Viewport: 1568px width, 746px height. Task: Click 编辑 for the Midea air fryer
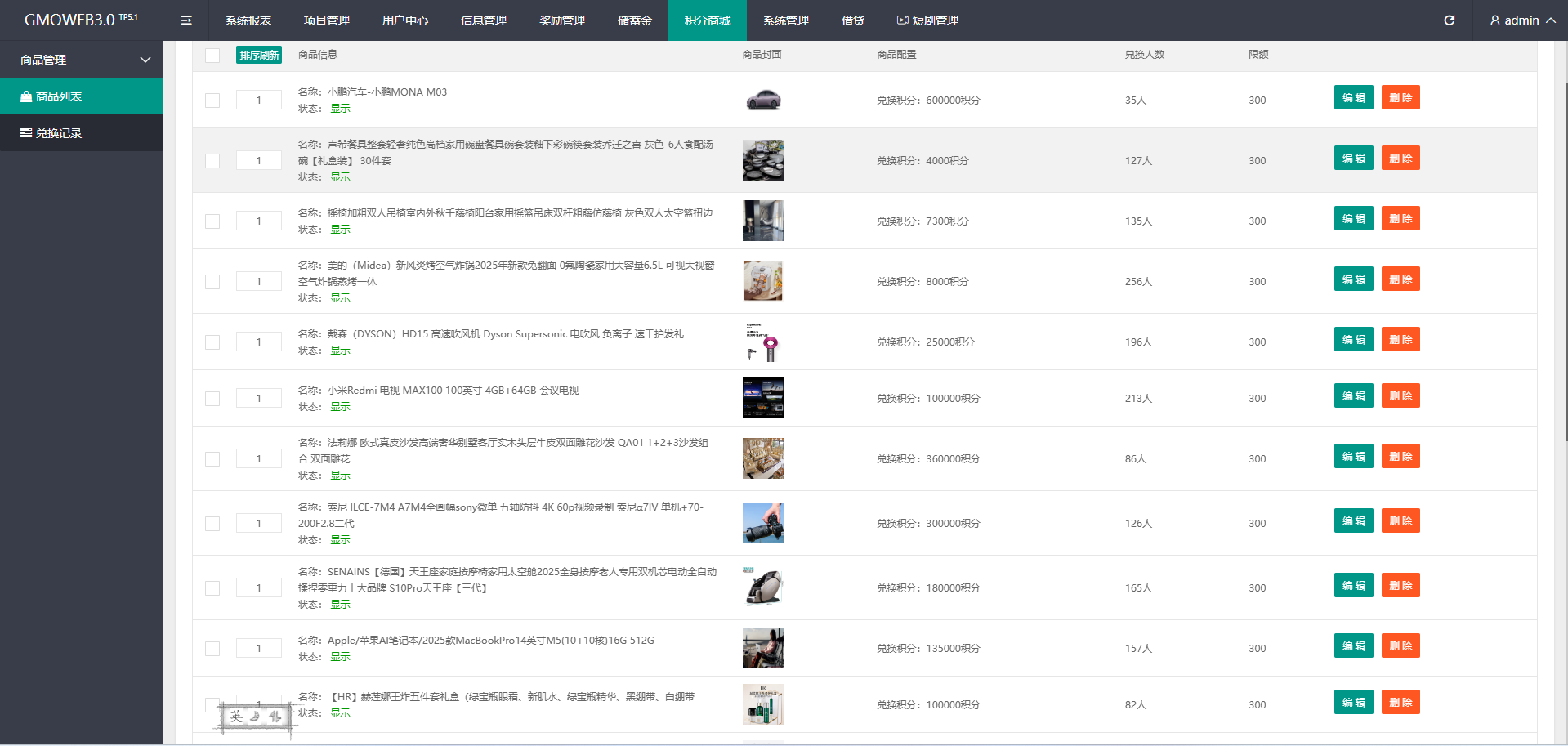point(1353,279)
